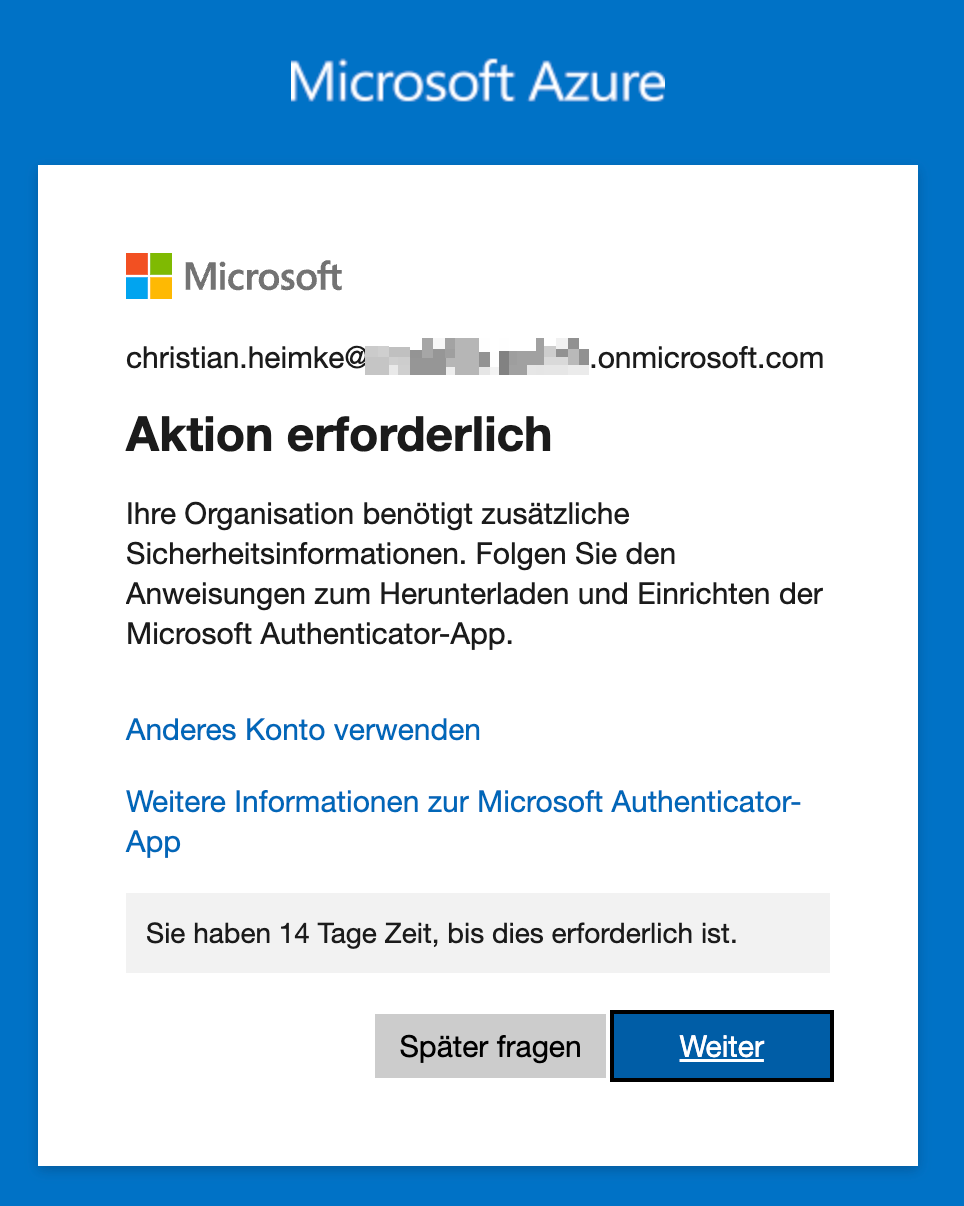
Task: Click the green square of the Microsoft logo
Action: point(161,264)
